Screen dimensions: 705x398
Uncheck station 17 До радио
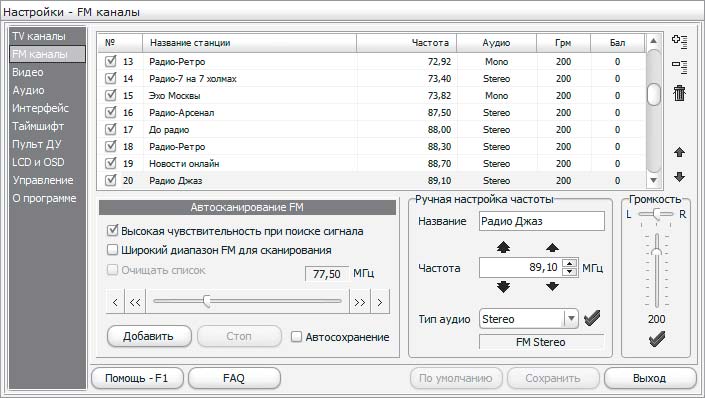[111, 130]
